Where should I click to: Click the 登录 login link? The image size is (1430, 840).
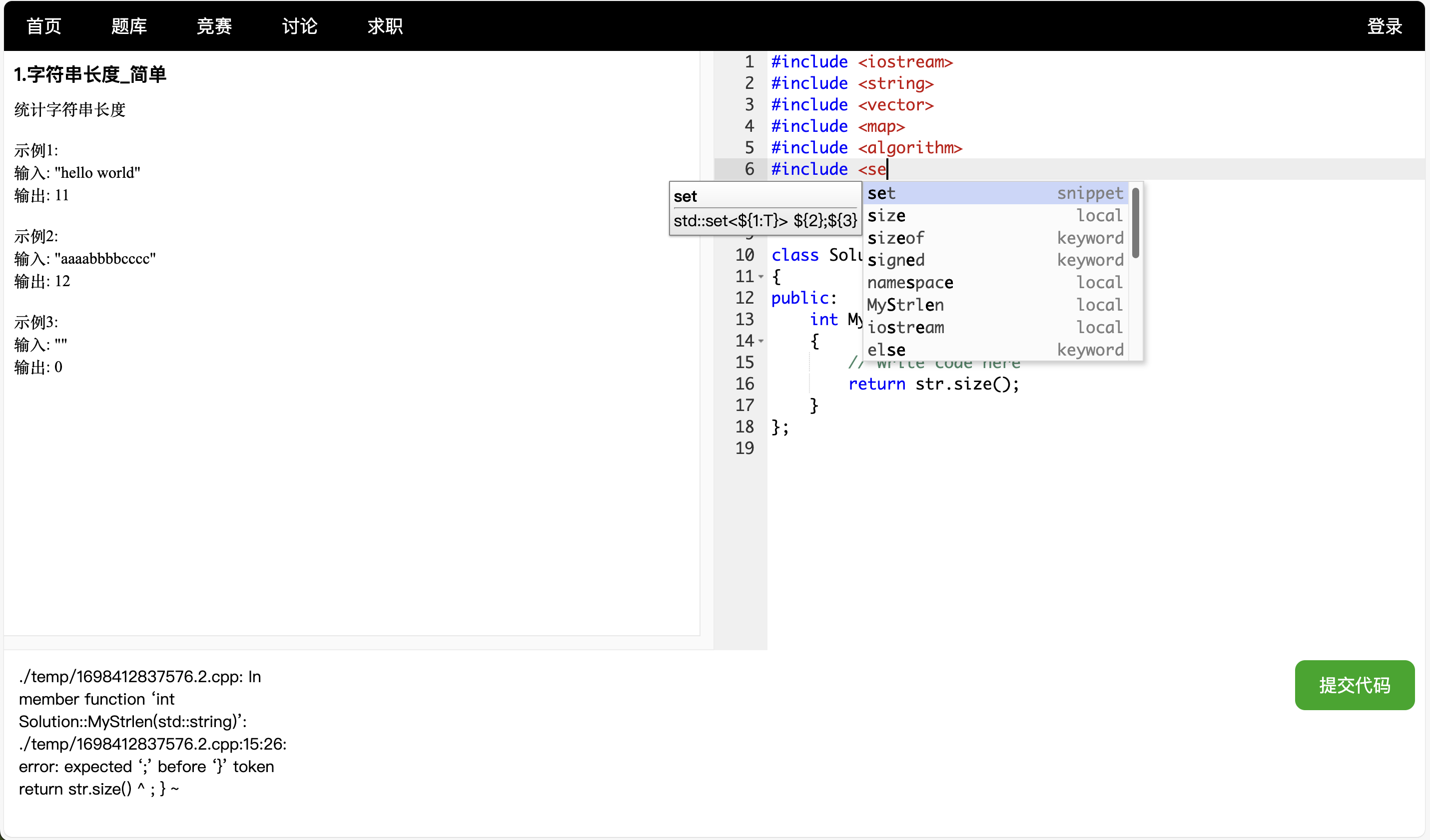point(1384,26)
